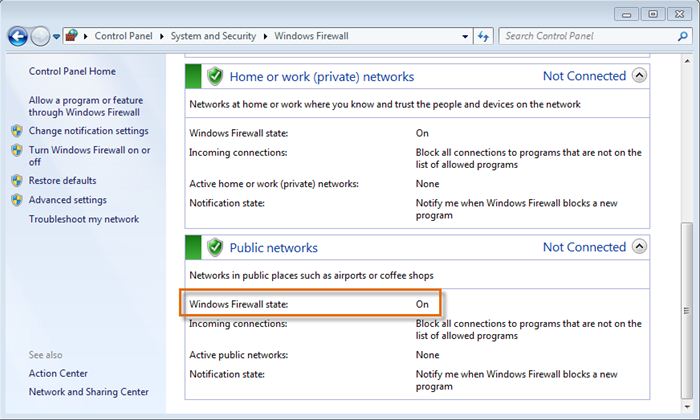
Task: Click 'Networks at home or work' description text
Action: point(384,104)
